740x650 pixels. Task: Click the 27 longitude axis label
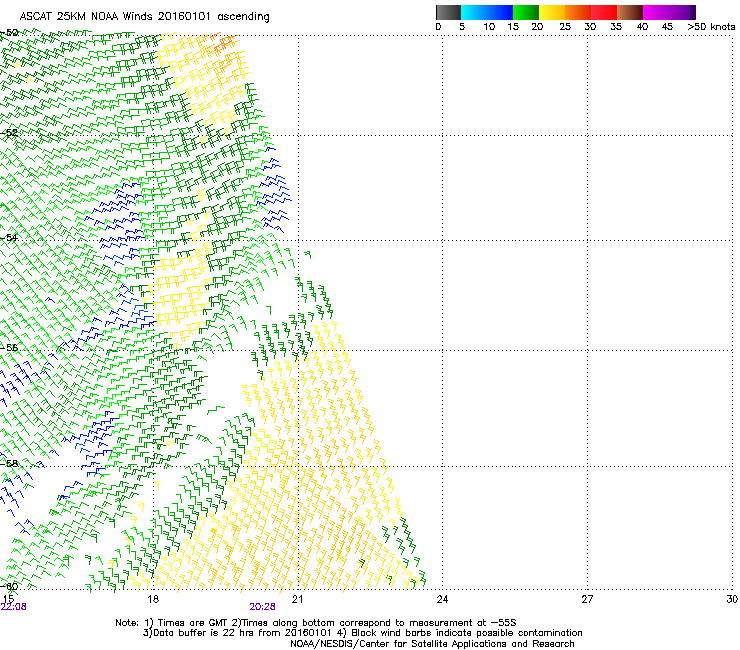pos(587,599)
